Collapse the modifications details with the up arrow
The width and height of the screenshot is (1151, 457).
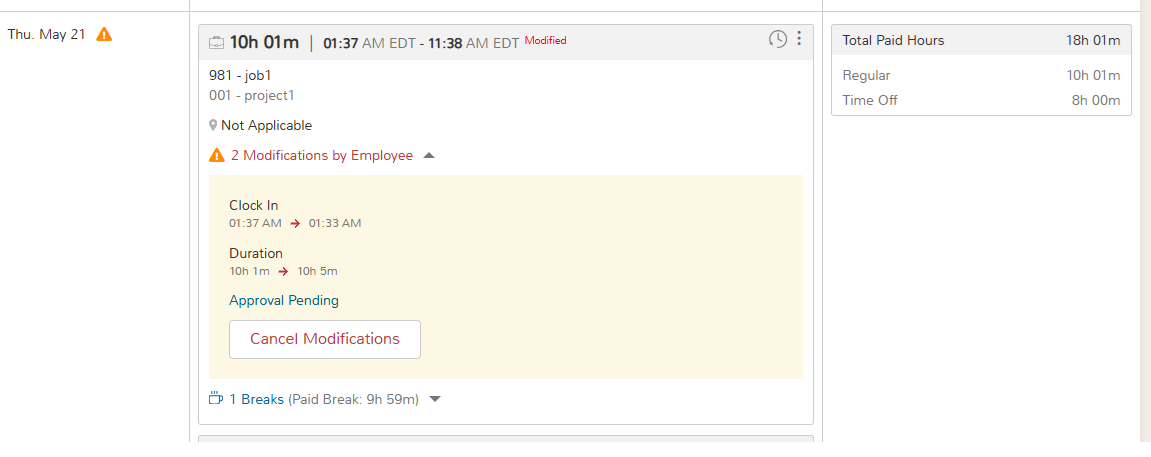[429, 156]
